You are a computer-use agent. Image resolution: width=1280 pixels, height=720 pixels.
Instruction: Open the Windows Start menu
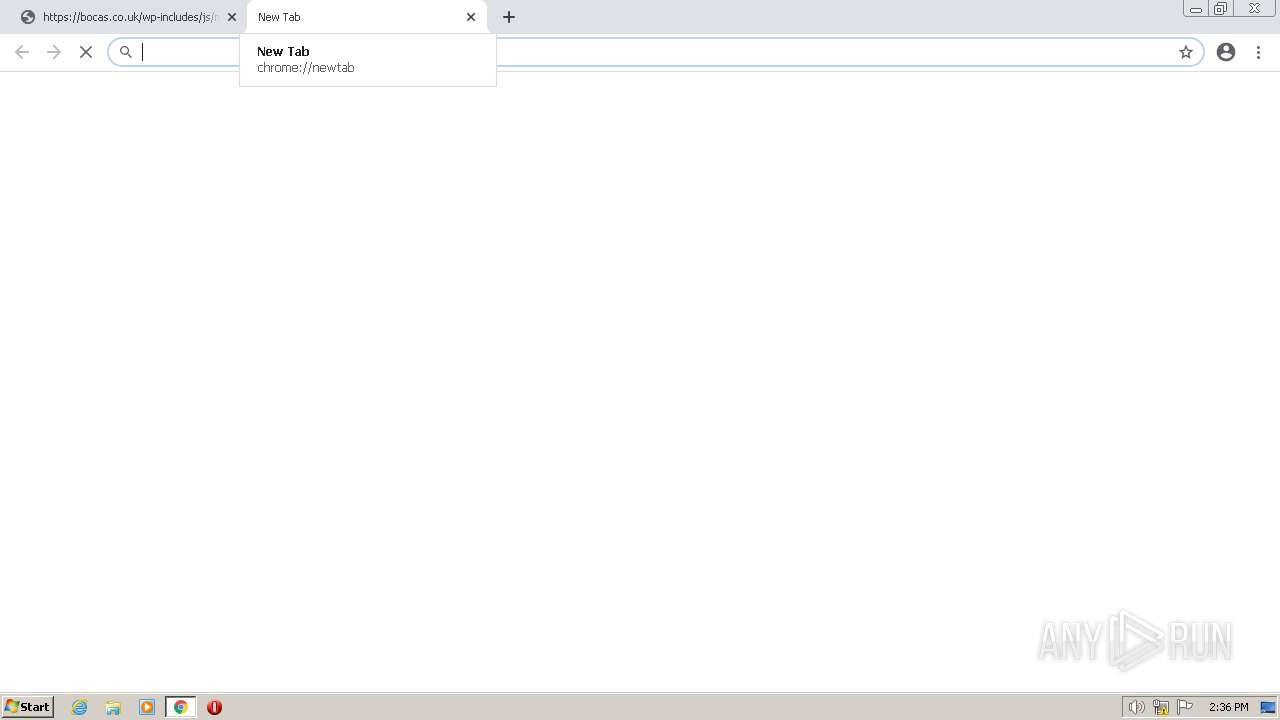28,707
